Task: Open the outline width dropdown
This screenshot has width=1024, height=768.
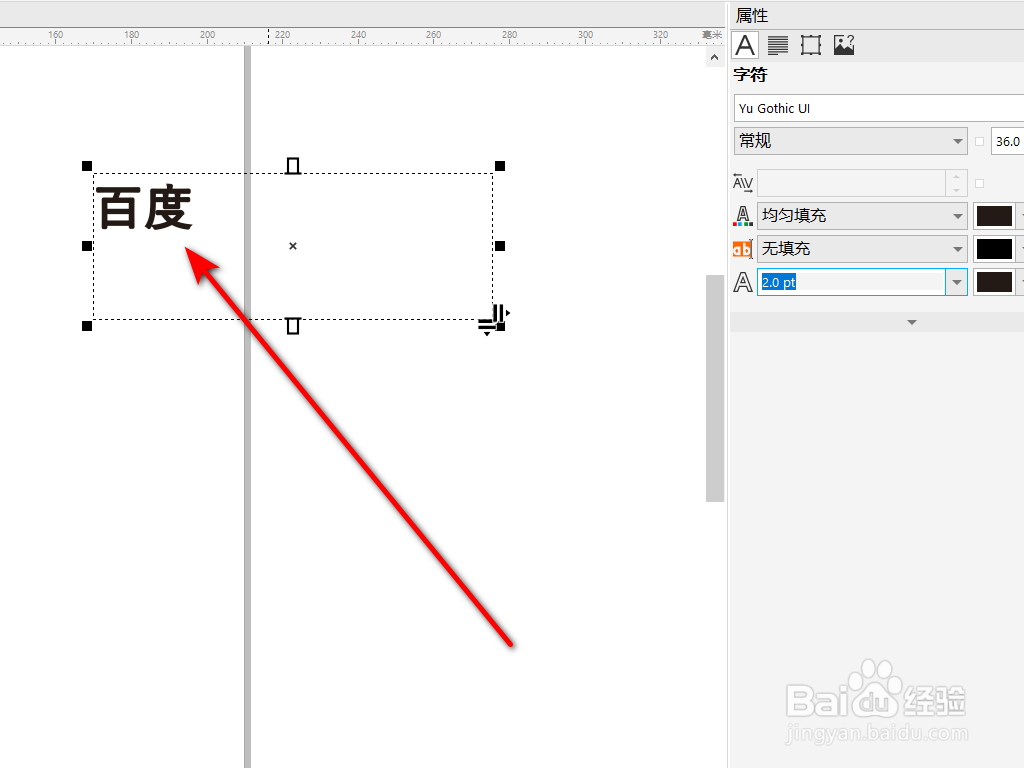Action: (957, 281)
